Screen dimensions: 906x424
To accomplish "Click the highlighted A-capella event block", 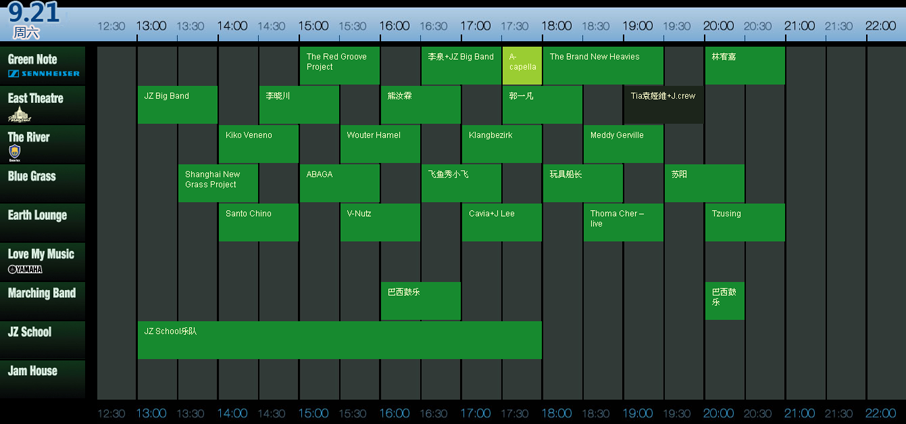I will (521, 65).
